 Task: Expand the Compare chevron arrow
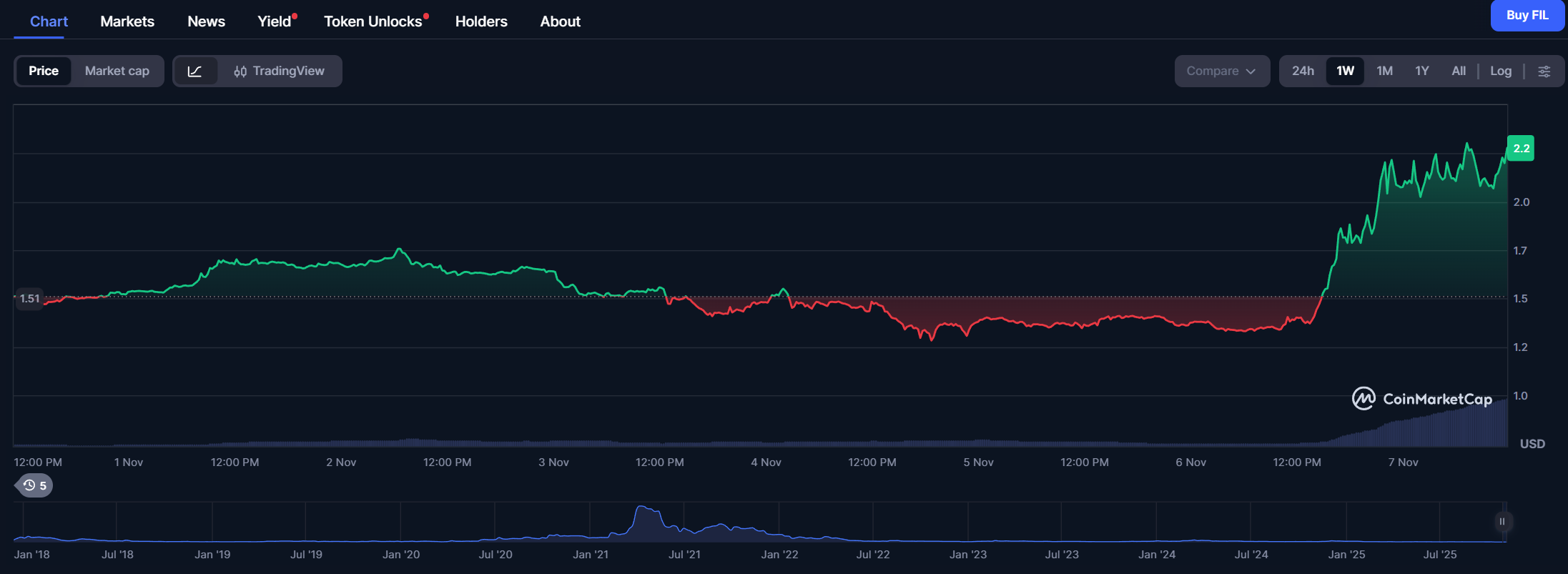(1251, 71)
